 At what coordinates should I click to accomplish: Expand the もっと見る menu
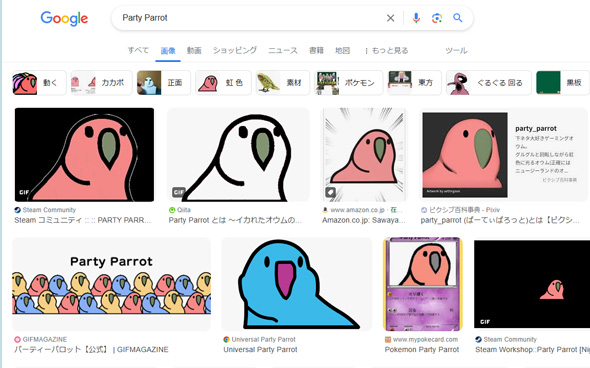point(386,50)
